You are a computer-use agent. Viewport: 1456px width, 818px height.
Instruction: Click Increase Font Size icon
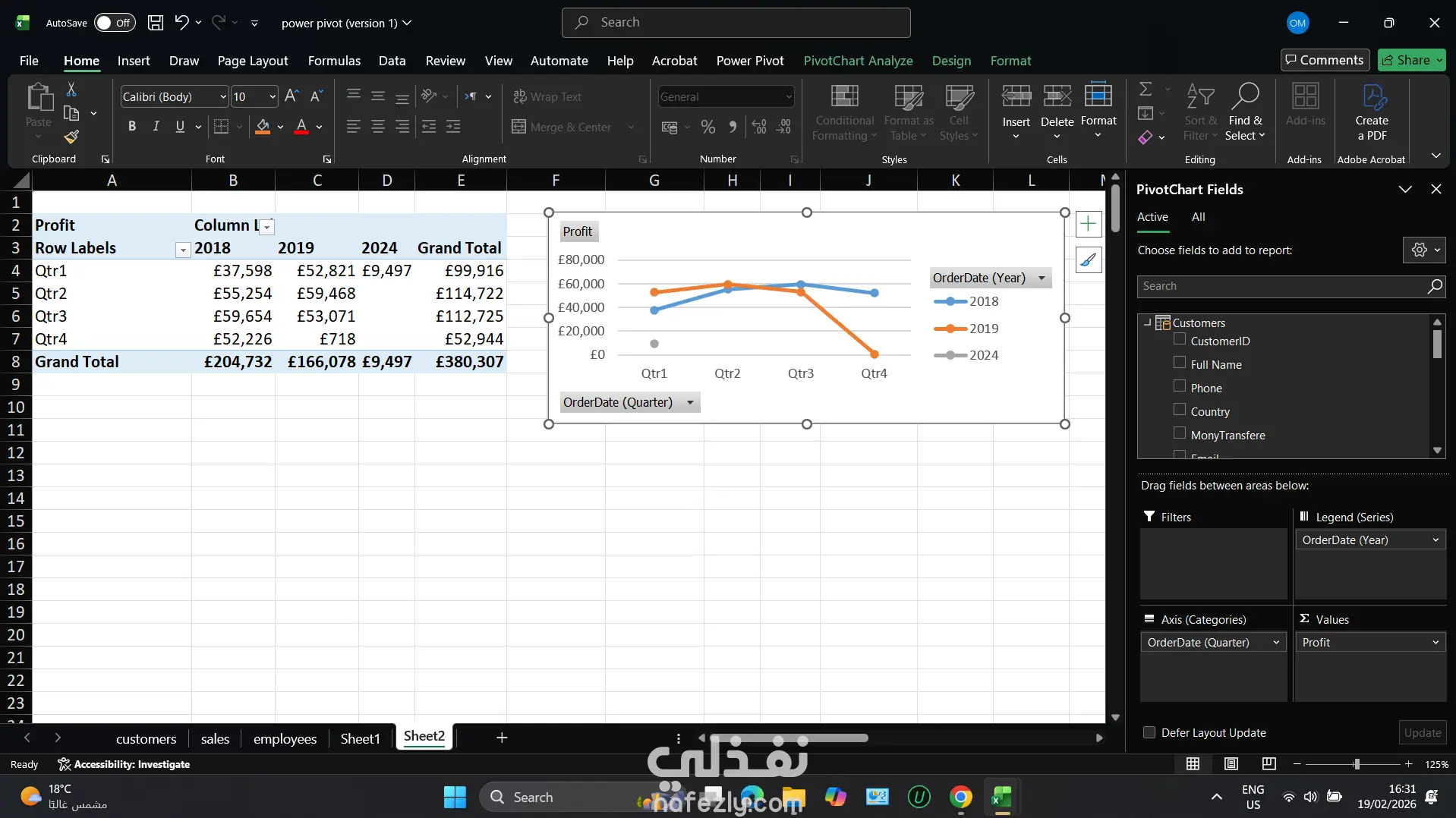coord(292,96)
